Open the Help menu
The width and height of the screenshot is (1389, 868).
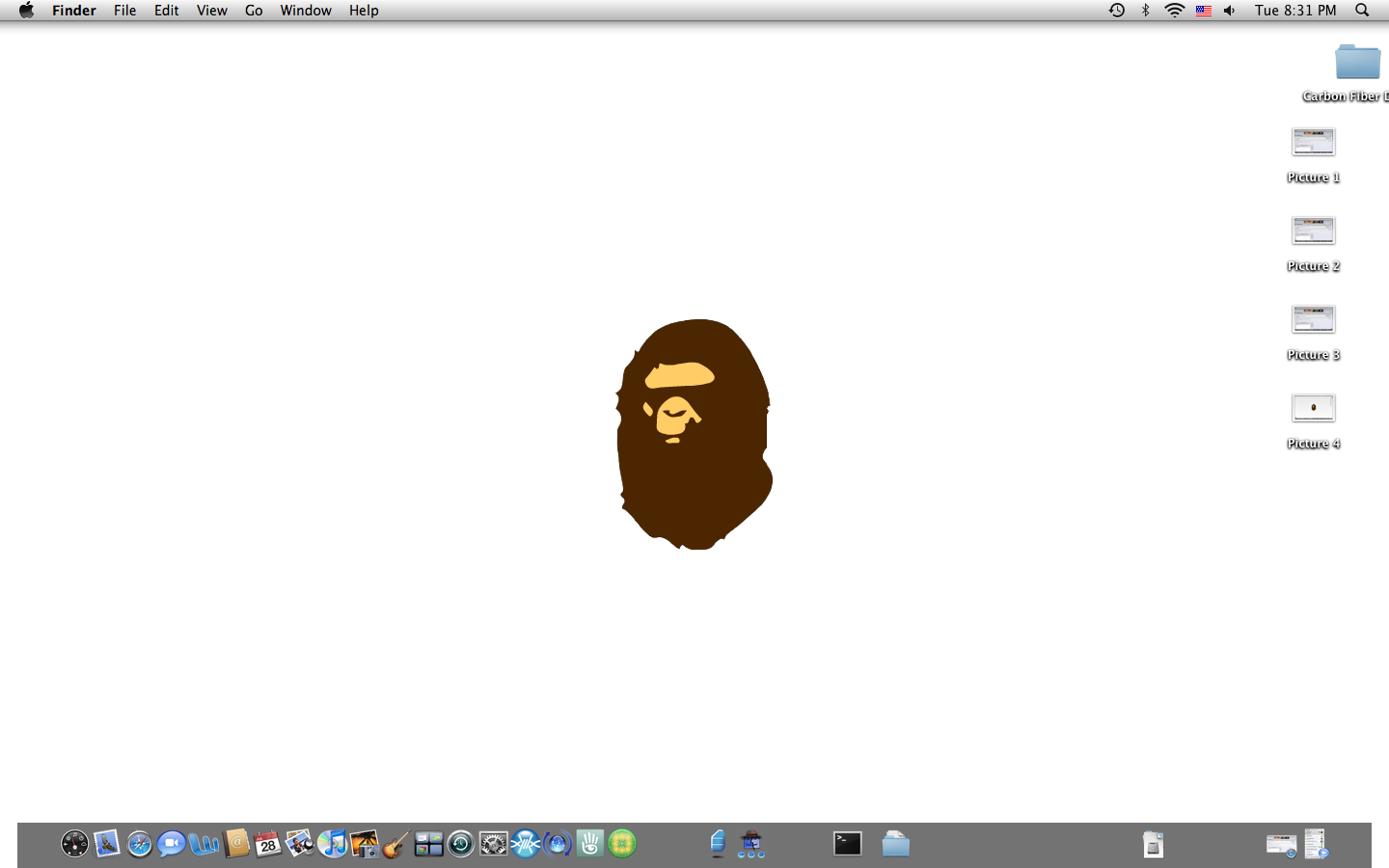click(x=364, y=11)
